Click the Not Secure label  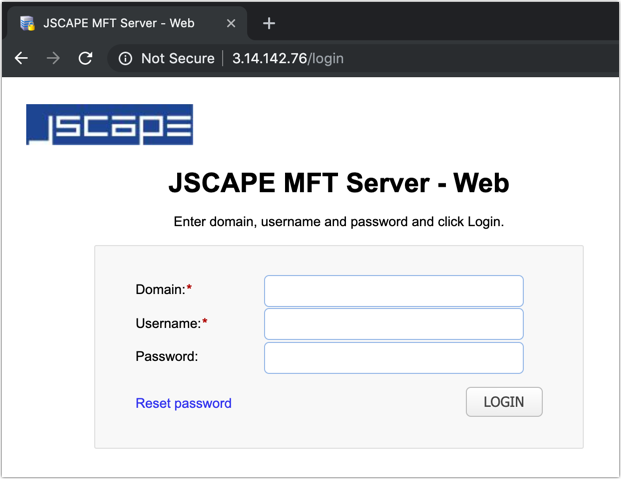coord(178,59)
